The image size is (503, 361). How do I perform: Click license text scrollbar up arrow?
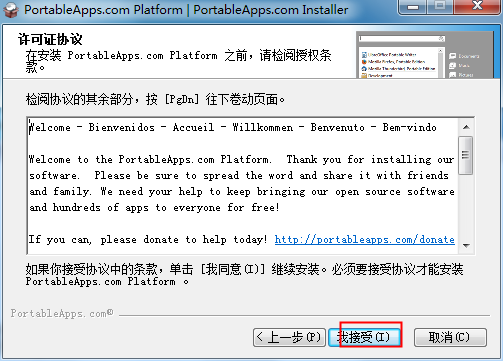click(x=466, y=127)
